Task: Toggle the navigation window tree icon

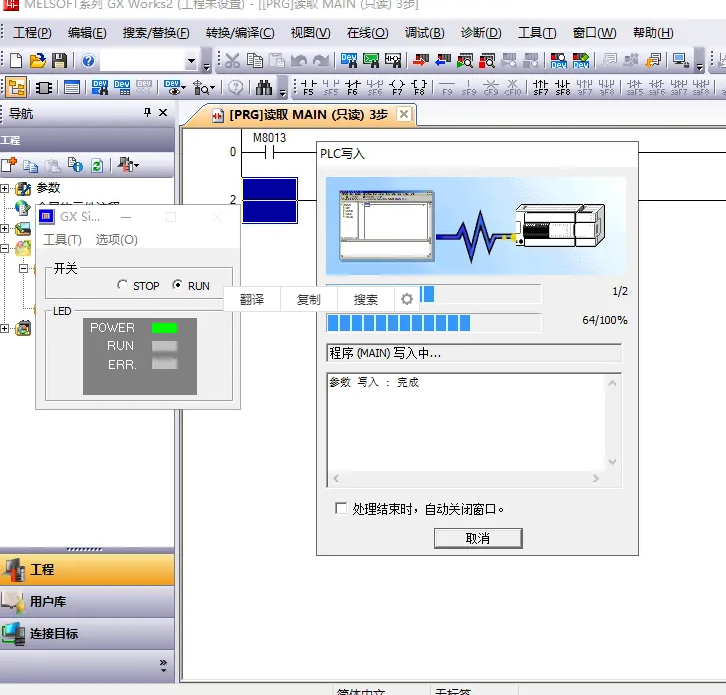Action: [x=16, y=87]
